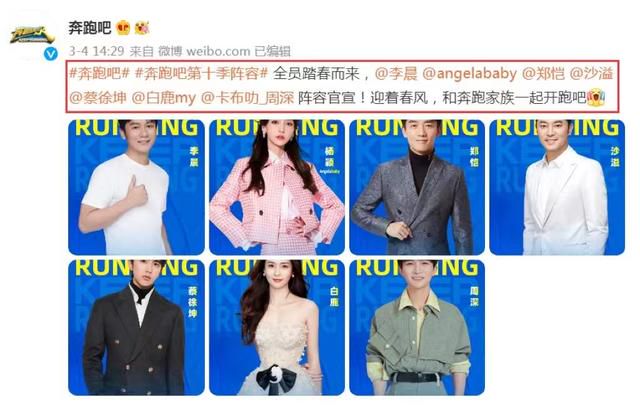View the 沙溢 poster in white suit
640x414 pixels.
(557, 187)
